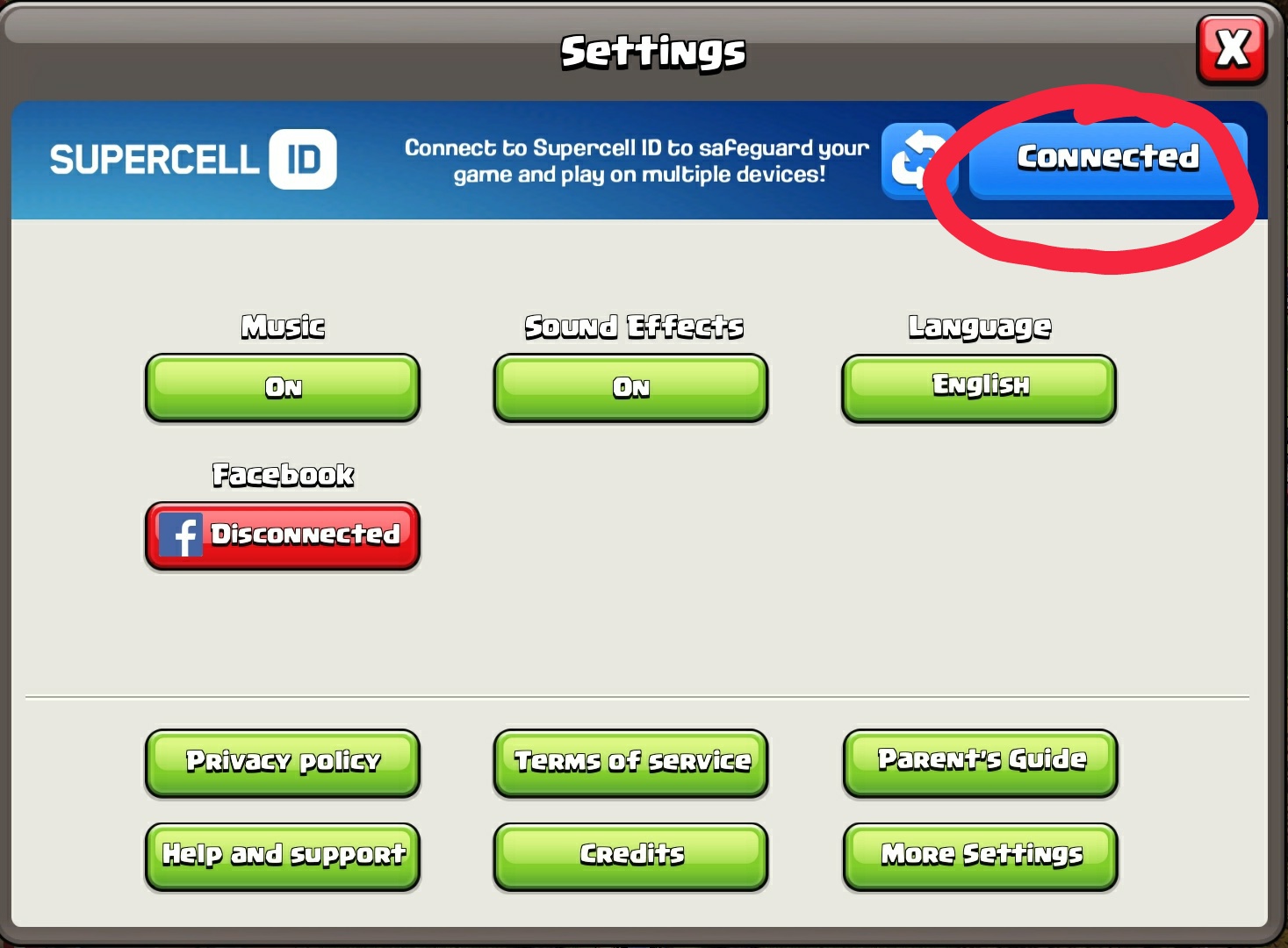Tap the Connected Supercell ID button
The height and width of the screenshot is (948, 1288).
1108,162
